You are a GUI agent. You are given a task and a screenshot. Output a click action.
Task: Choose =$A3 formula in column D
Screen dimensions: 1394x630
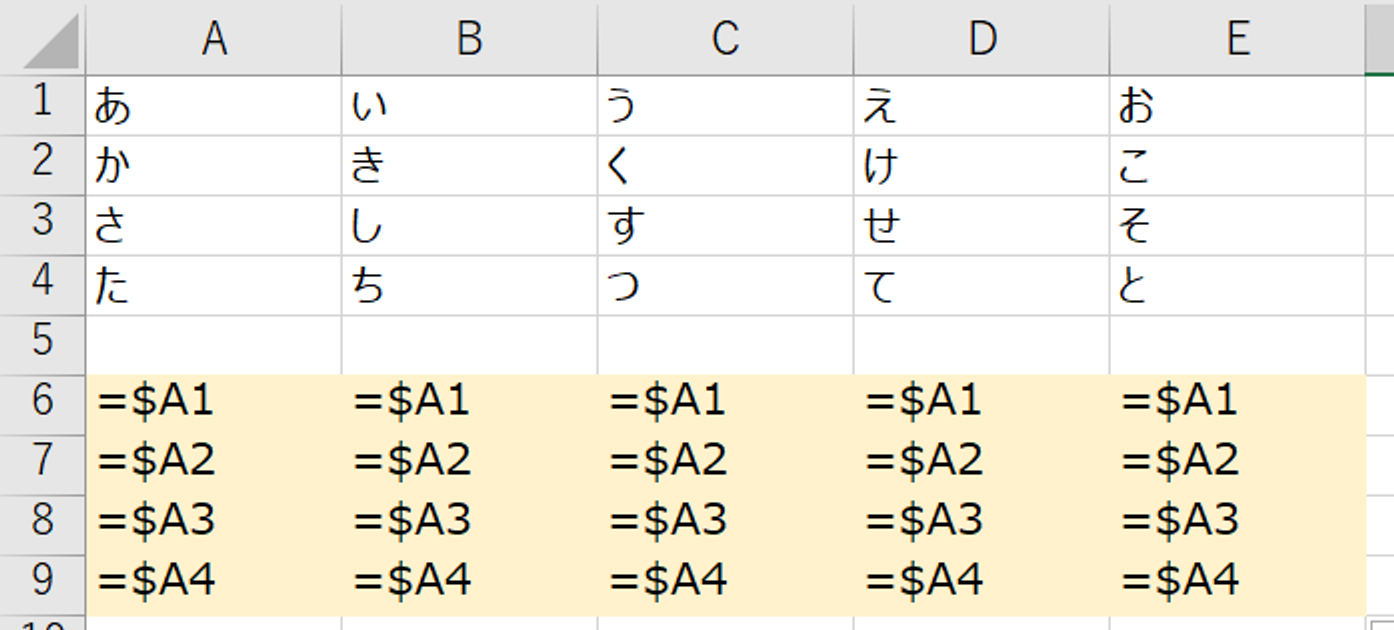click(982, 526)
